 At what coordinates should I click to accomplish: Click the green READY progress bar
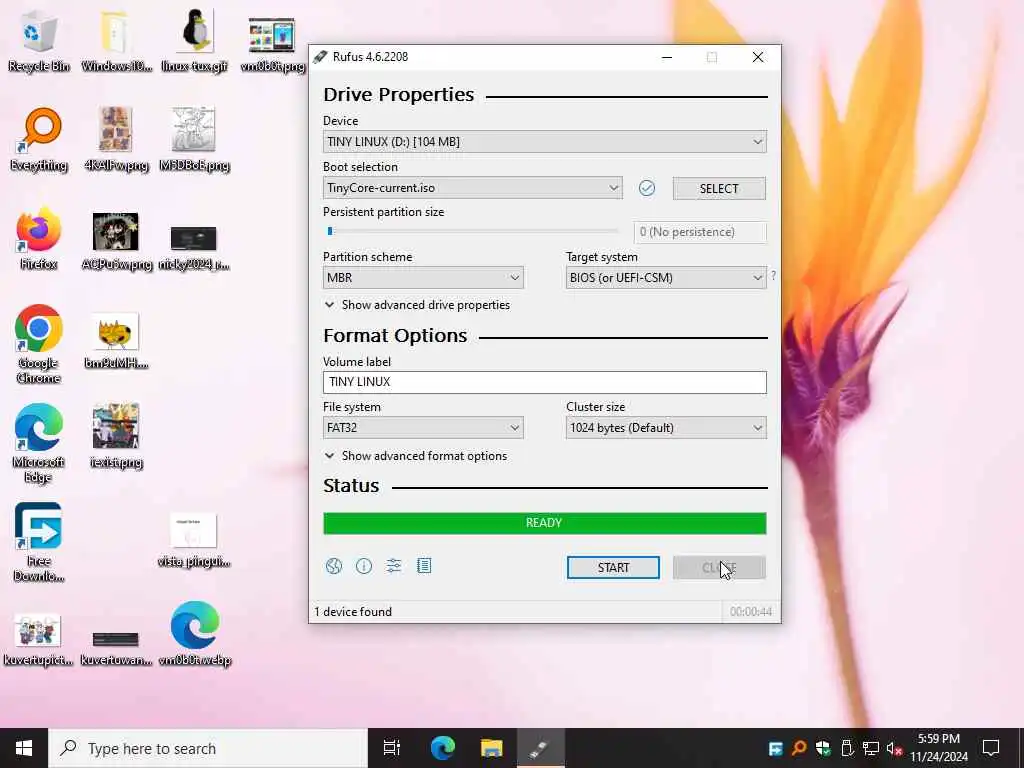(x=545, y=523)
